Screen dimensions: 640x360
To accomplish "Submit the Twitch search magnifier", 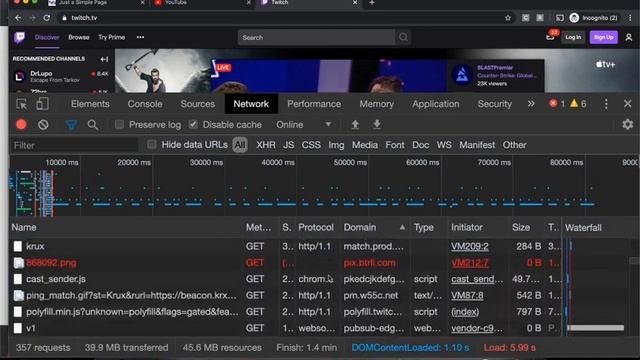I will pos(403,37).
